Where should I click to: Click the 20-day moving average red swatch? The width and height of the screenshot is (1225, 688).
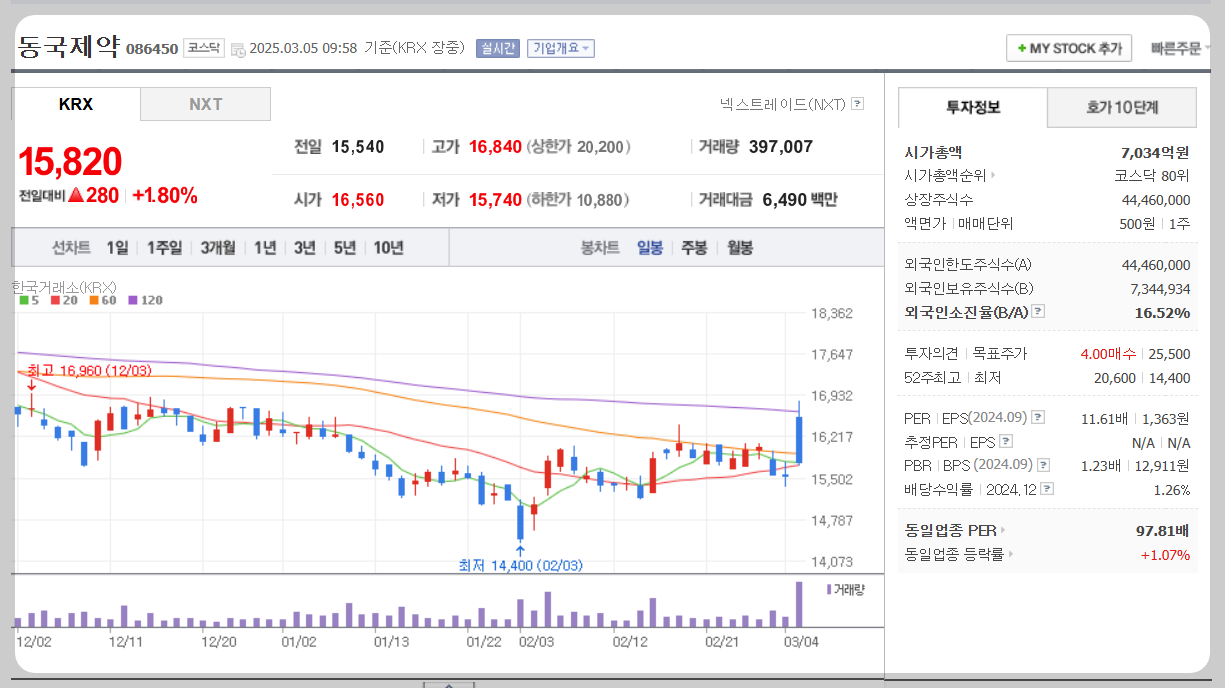[x=54, y=300]
